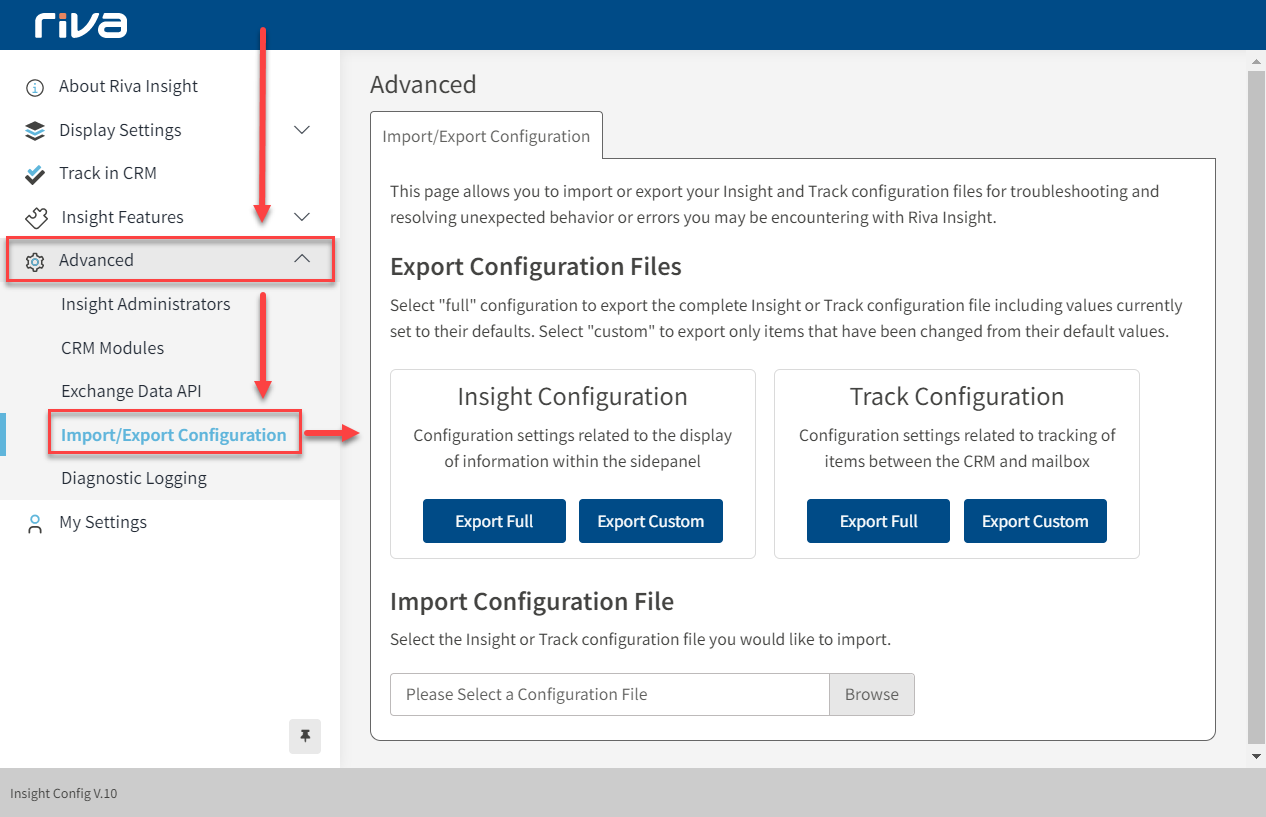The image size is (1266, 817).
Task: Click the Track in CRM checkmark icon
Action: click(x=35, y=174)
